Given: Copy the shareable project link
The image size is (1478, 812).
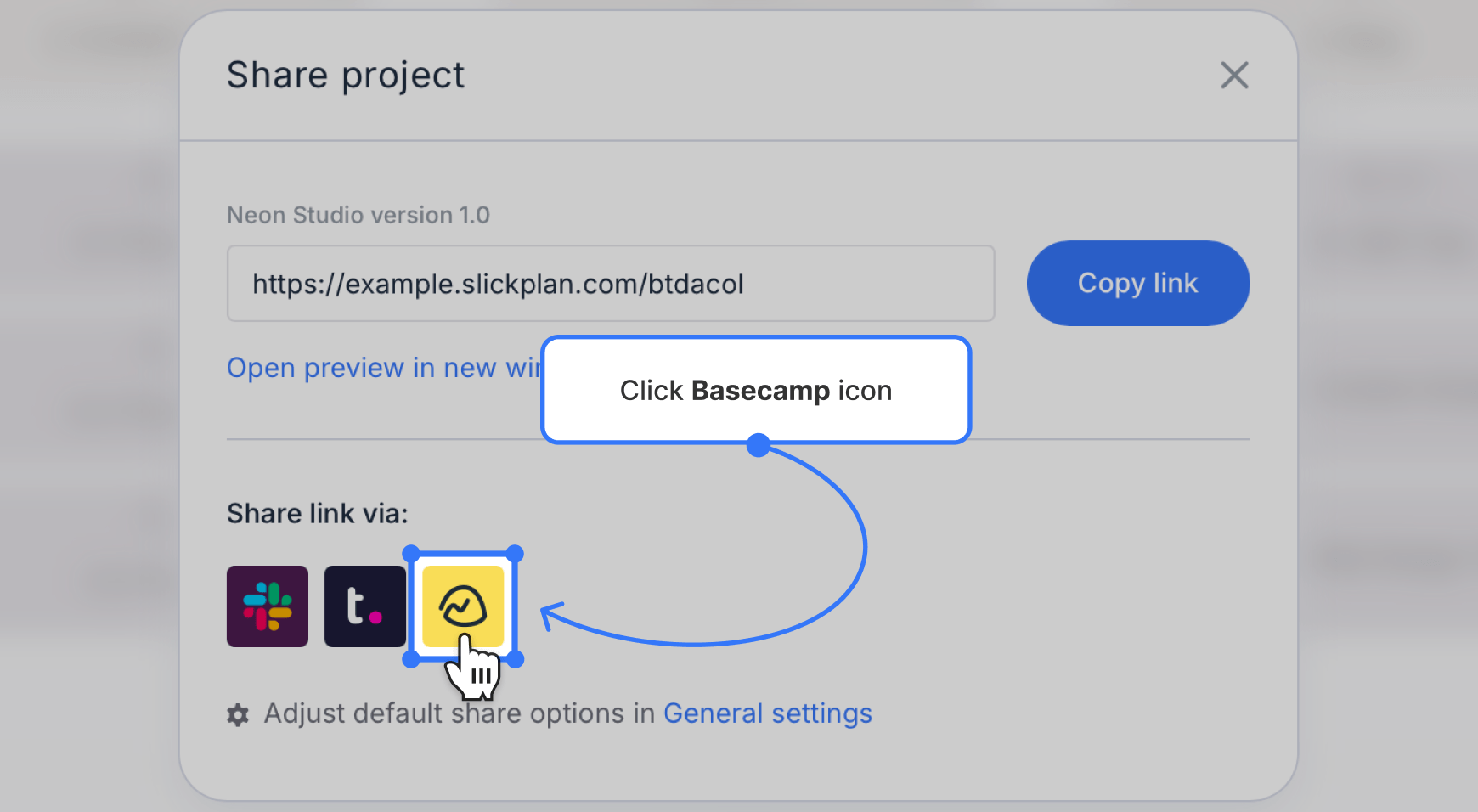Looking at the screenshot, I should click(x=1137, y=283).
